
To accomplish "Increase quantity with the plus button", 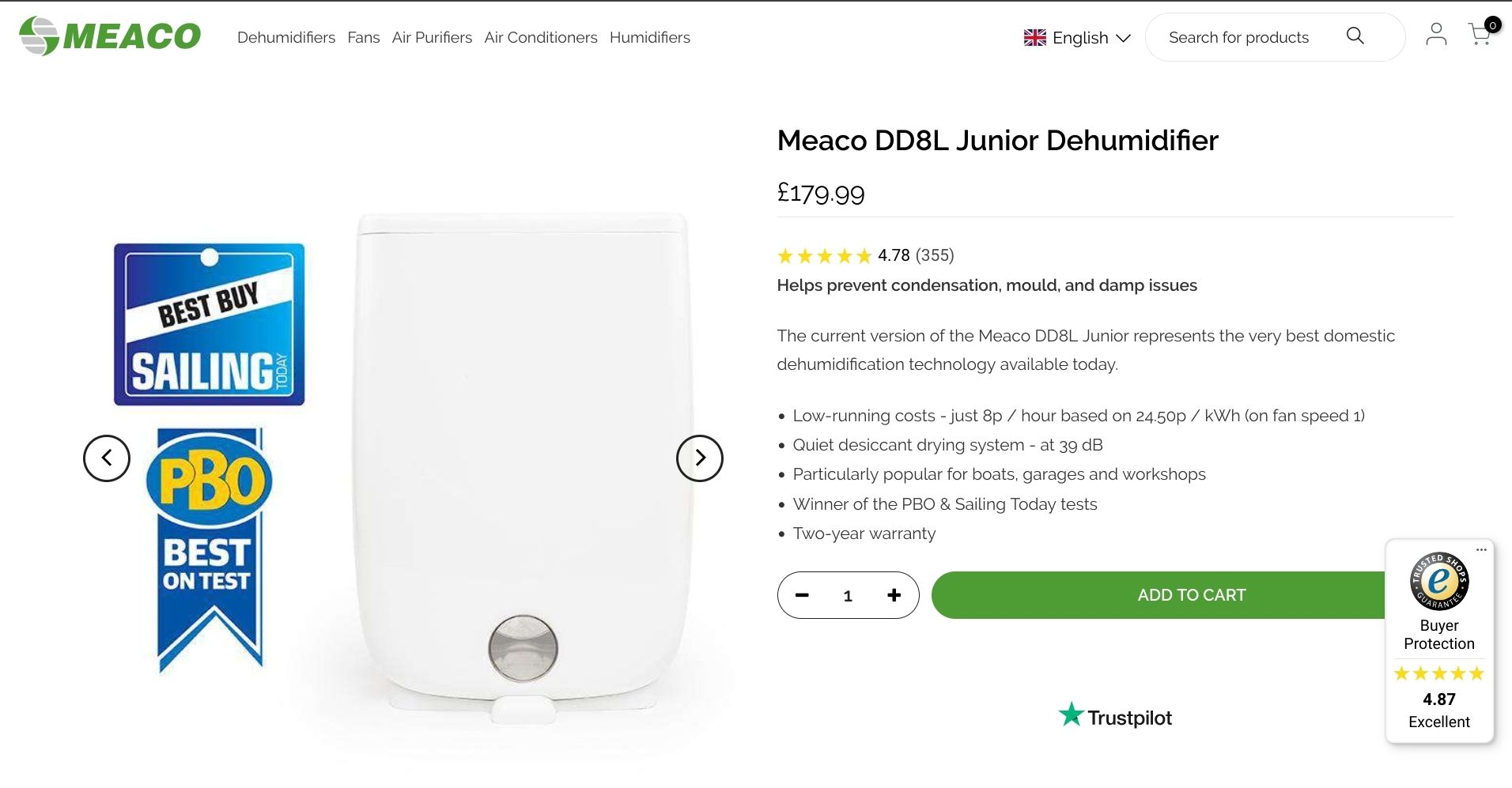I will (x=894, y=595).
